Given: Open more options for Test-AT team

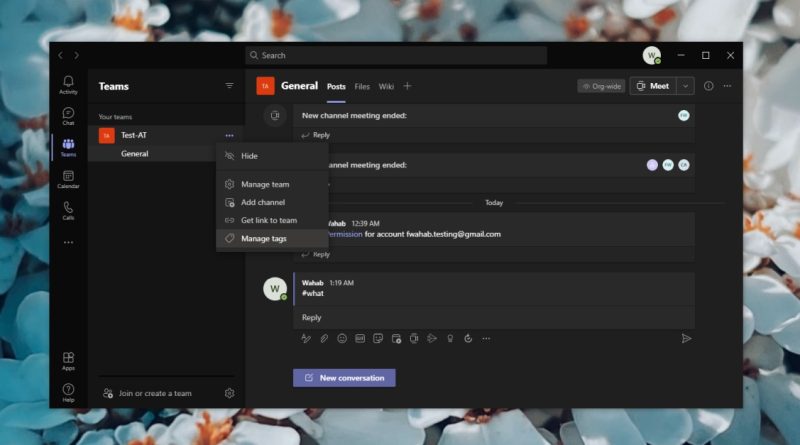Looking at the screenshot, I should pyautogui.click(x=230, y=135).
